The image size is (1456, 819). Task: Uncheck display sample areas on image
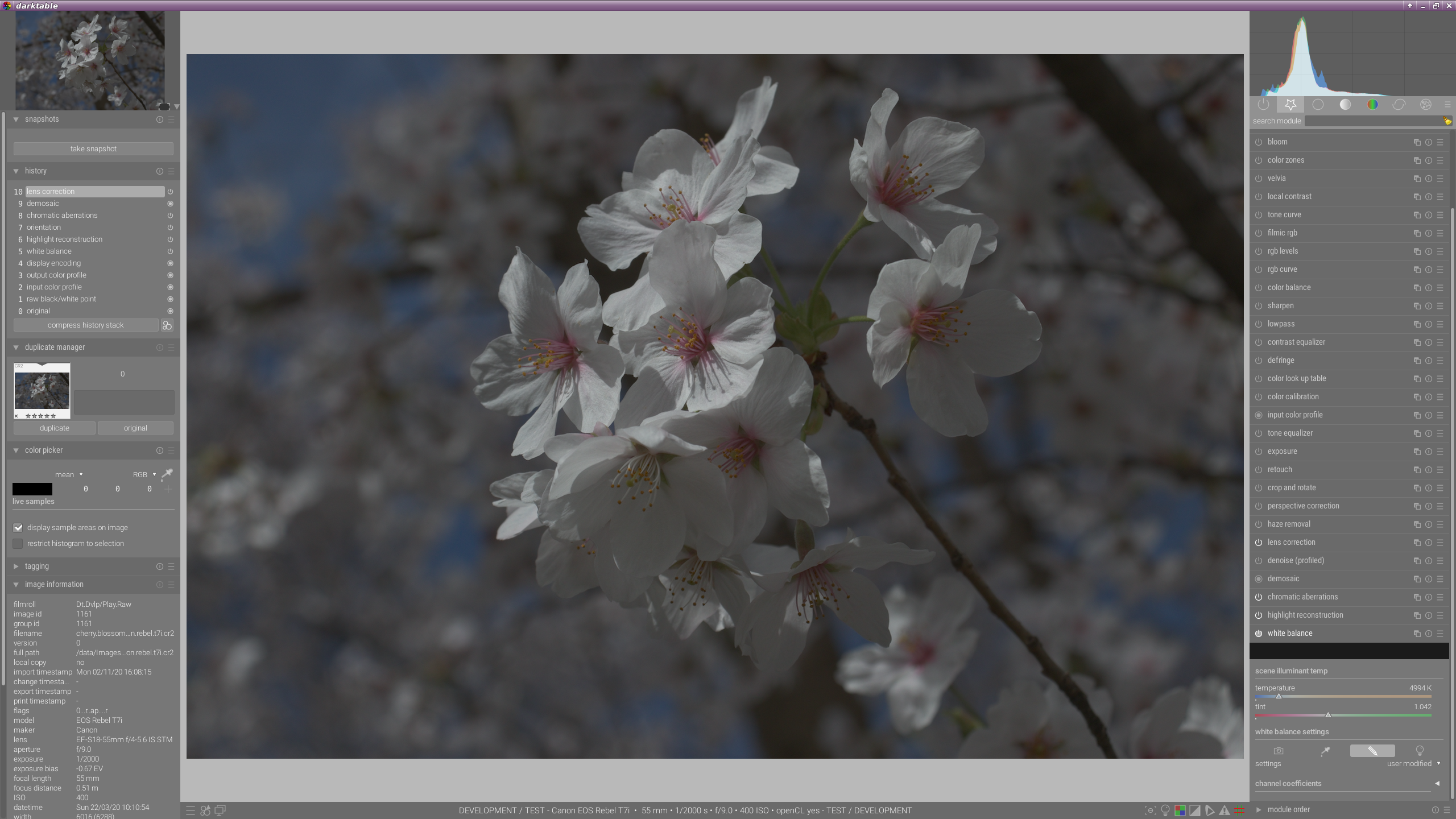coord(18,528)
